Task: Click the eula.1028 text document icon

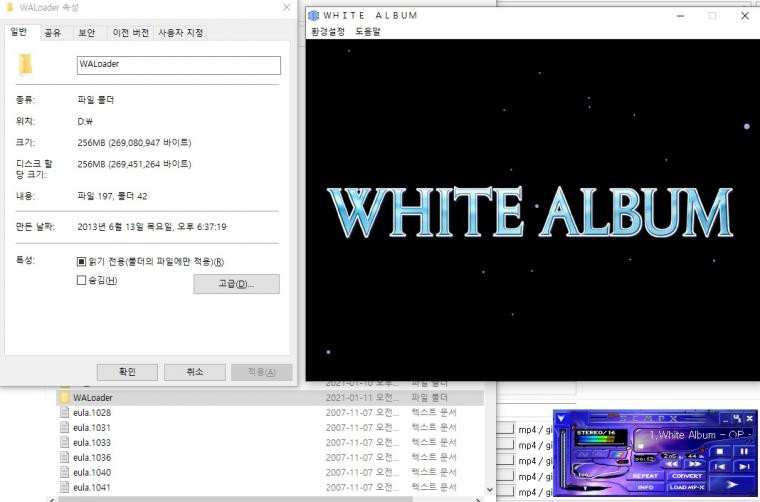Action: 64,412
